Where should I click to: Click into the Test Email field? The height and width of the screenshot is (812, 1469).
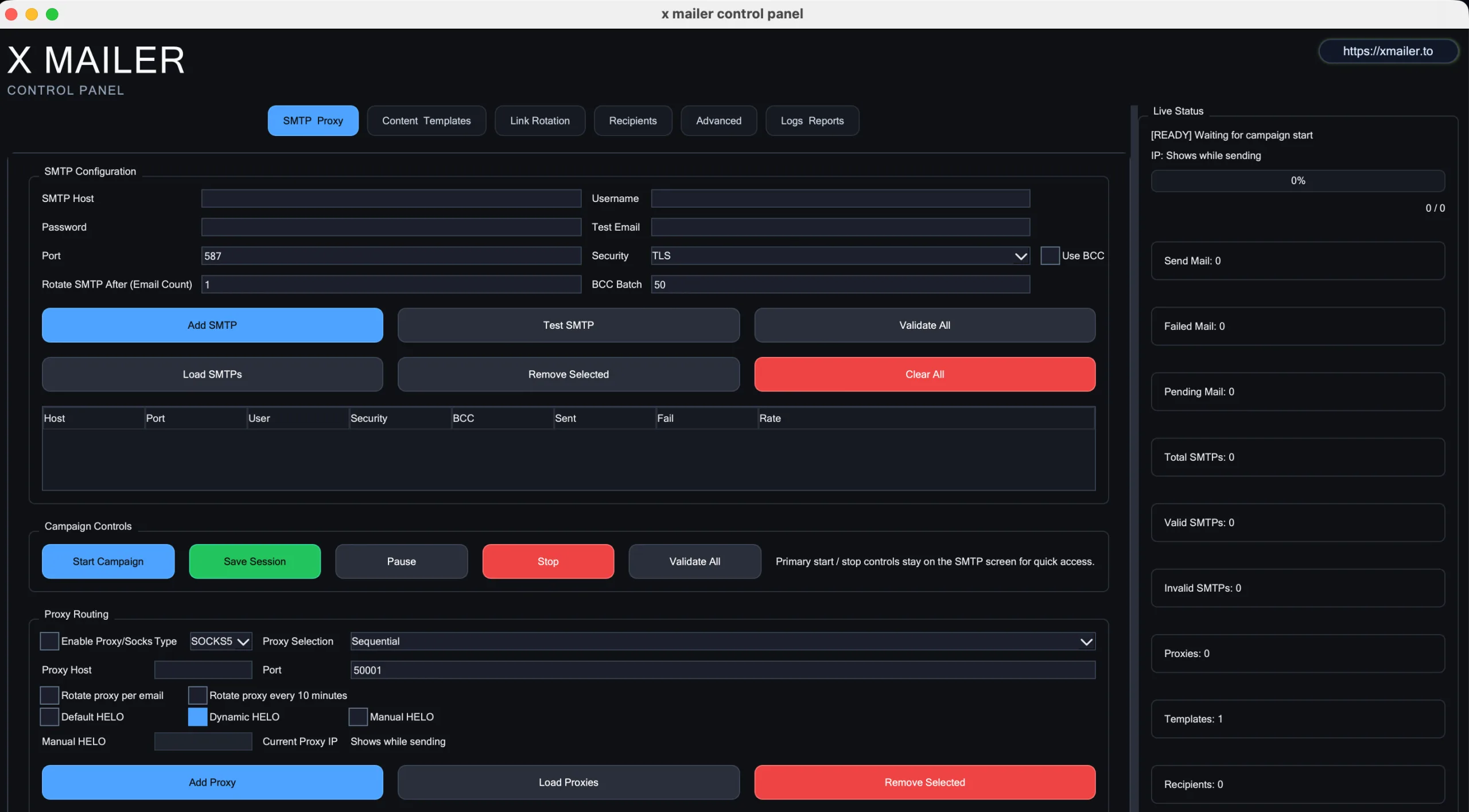pyautogui.click(x=840, y=227)
